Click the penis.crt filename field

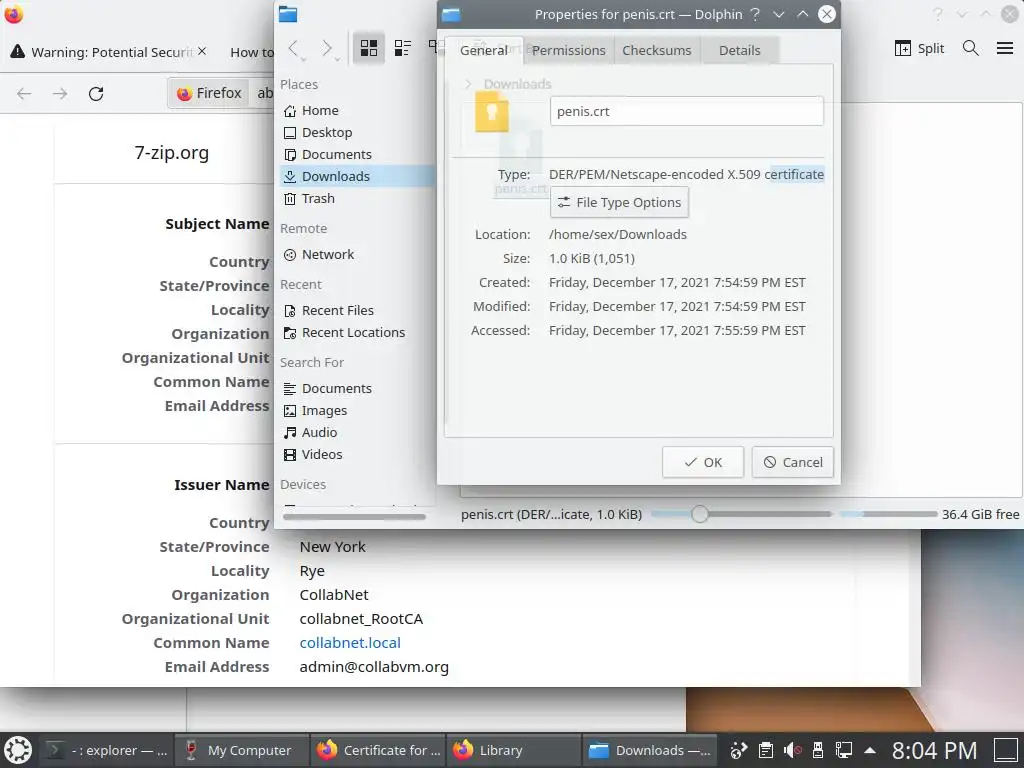coord(686,111)
